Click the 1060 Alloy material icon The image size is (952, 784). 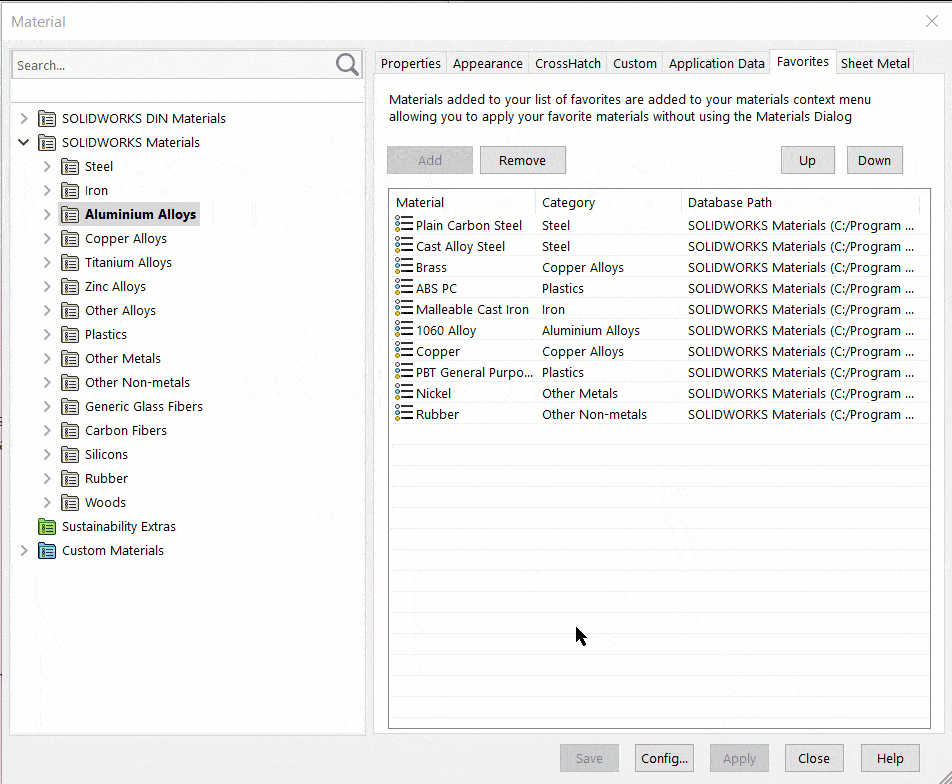pos(404,329)
